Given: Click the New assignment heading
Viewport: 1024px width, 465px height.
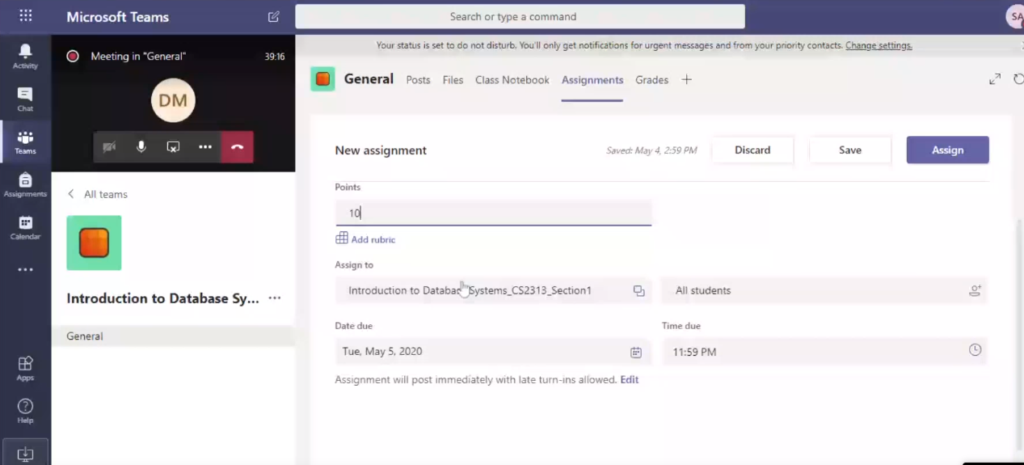Looking at the screenshot, I should point(381,150).
